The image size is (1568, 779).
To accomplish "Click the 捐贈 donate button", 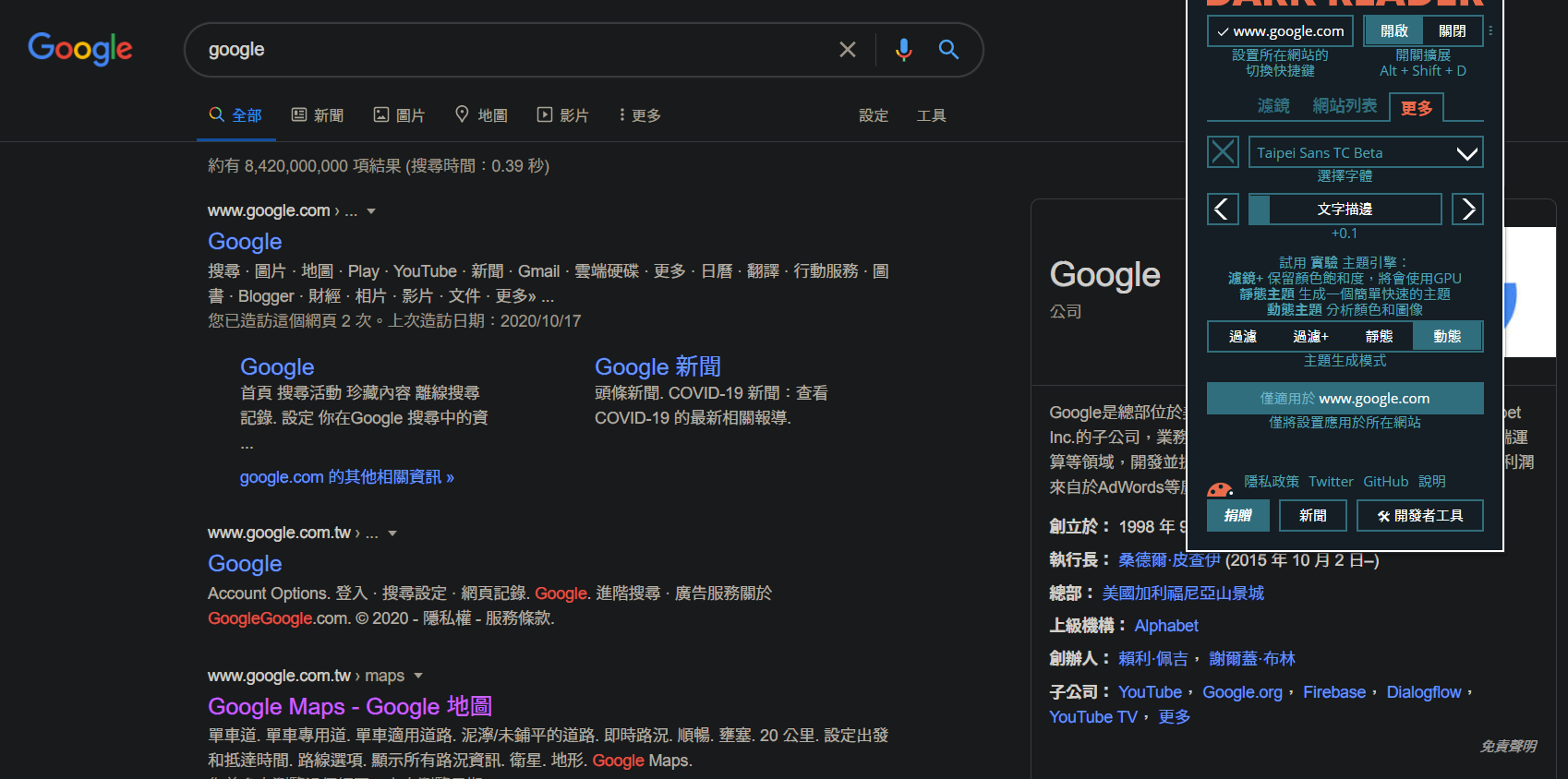I will (1238, 516).
